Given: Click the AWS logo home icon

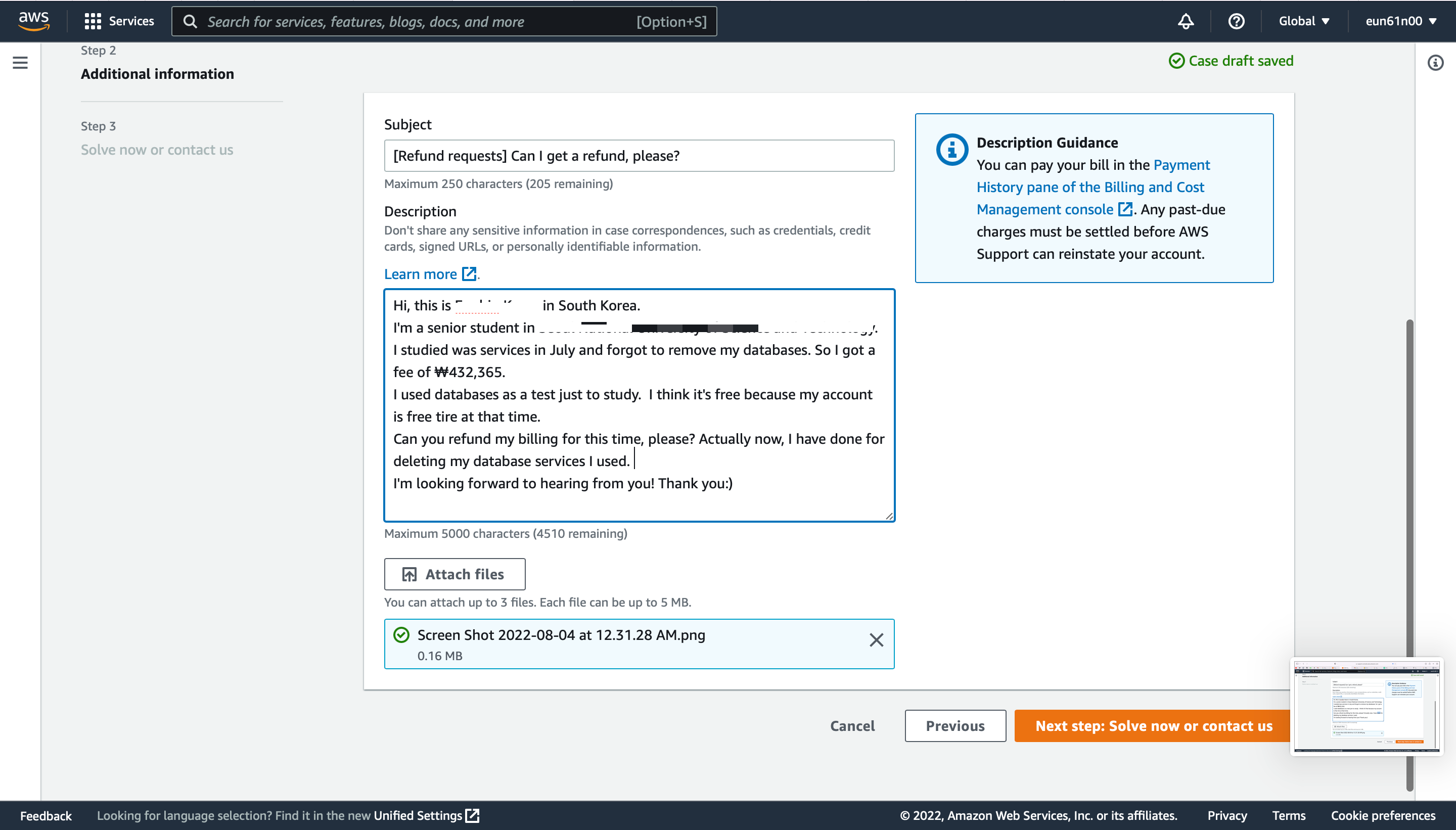Looking at the screenshot, I should coord(34,21).
